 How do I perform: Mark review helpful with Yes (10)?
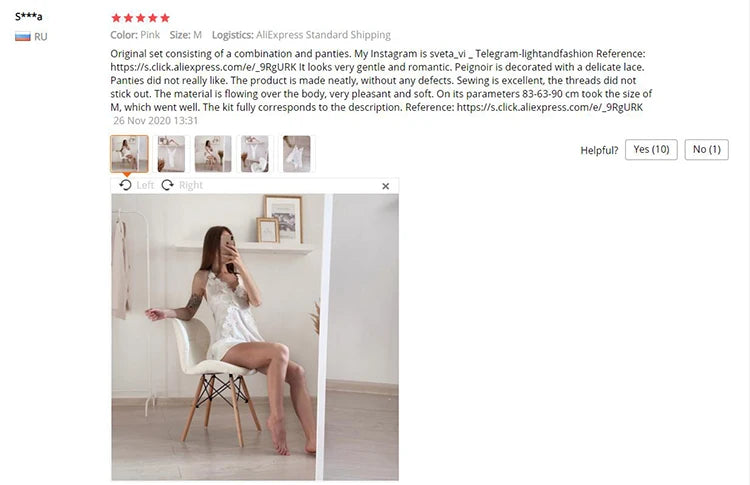tap(651, 150)
